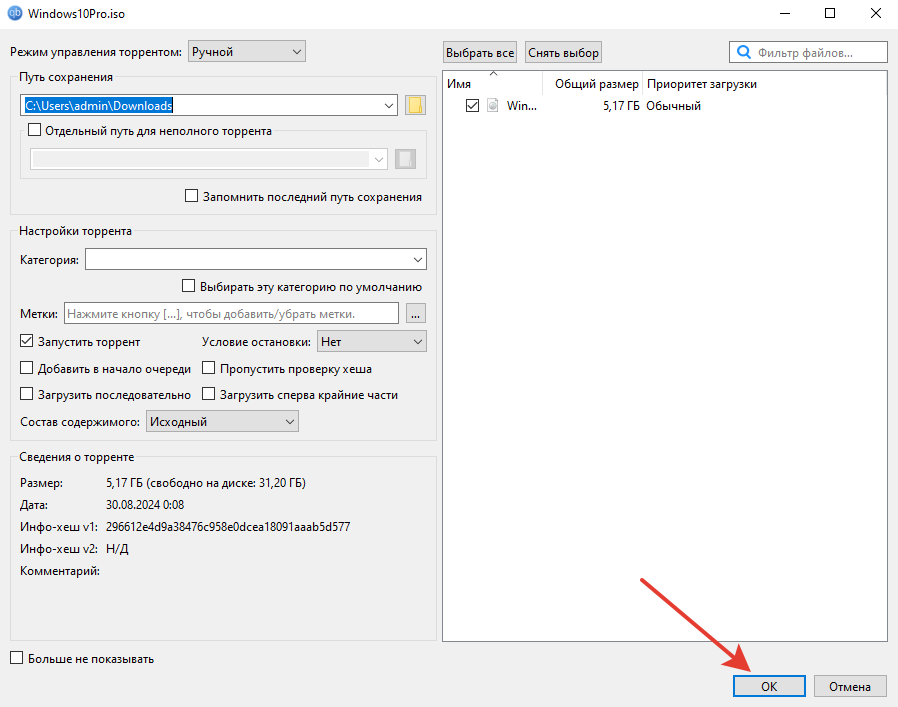Sort by the Имя column header
Image resolution: width=898 pixels, height=707 pixels.
coord(493,84)
